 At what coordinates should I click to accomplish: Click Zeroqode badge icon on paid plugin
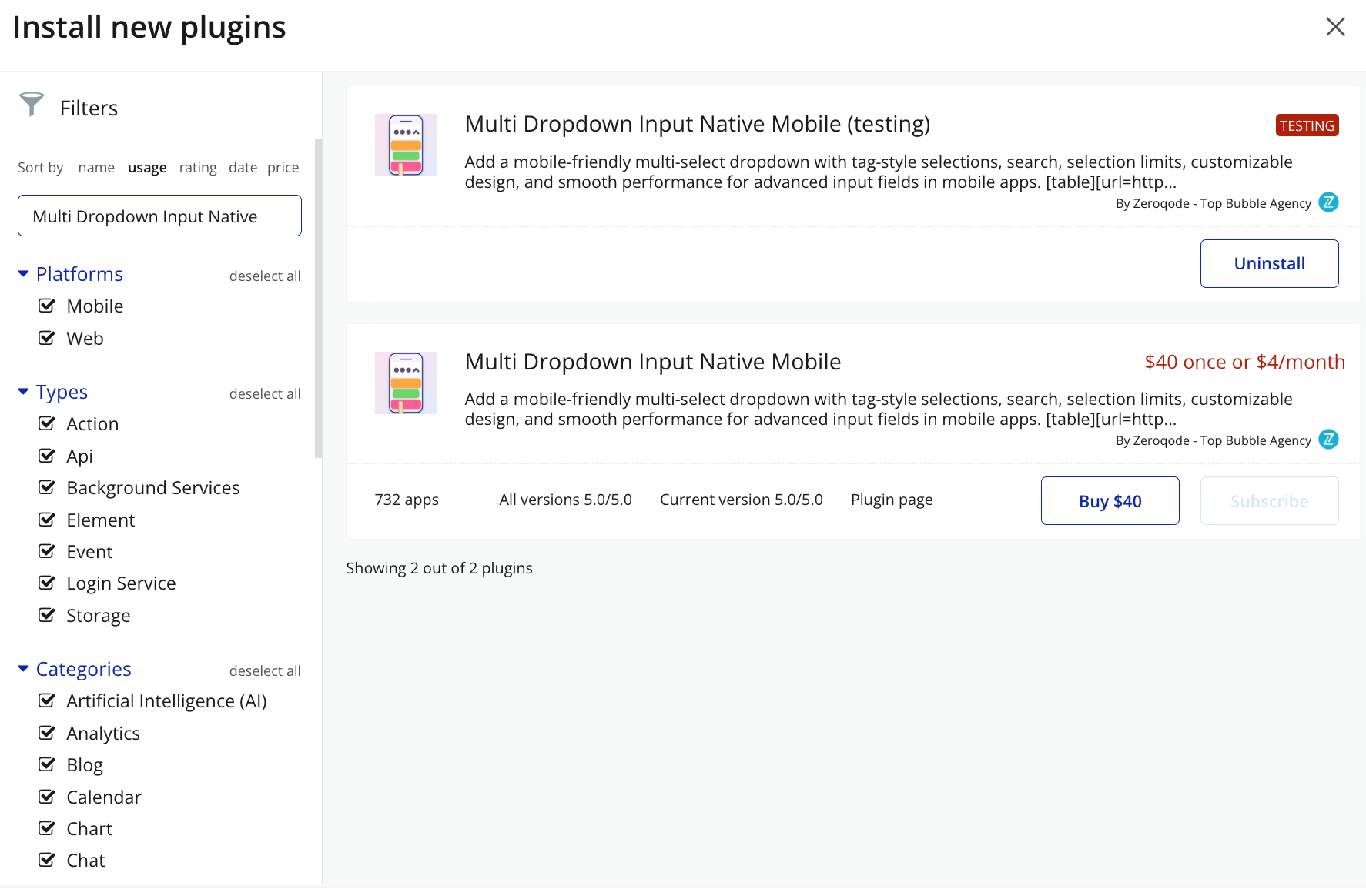tap(1328, 440)
